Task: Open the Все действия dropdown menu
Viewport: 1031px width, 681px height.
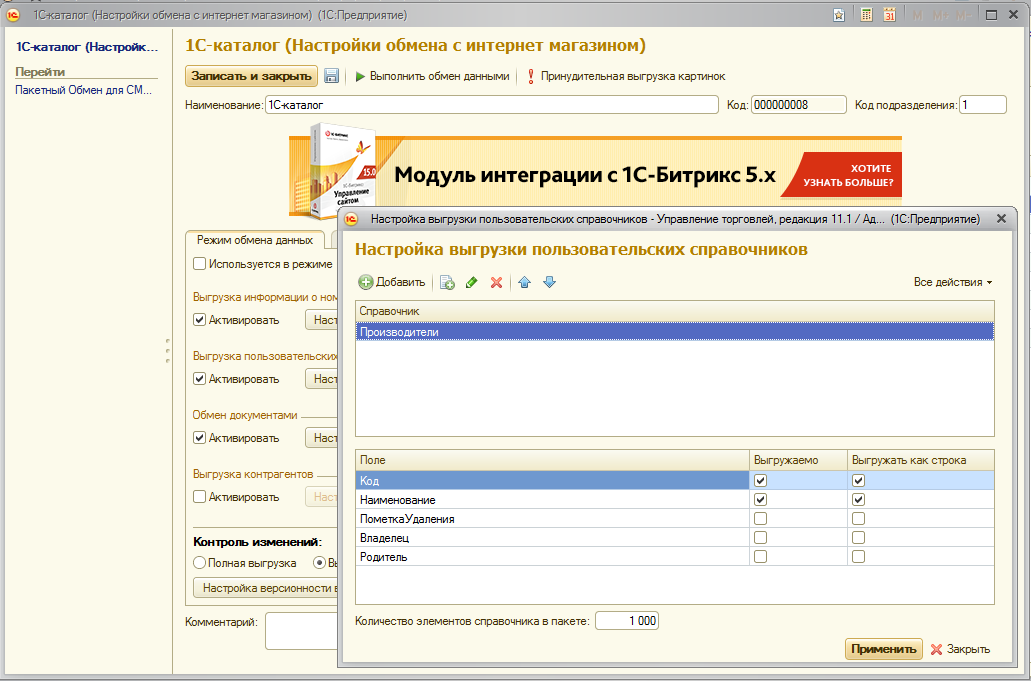Action: click(x=953, y=283)
